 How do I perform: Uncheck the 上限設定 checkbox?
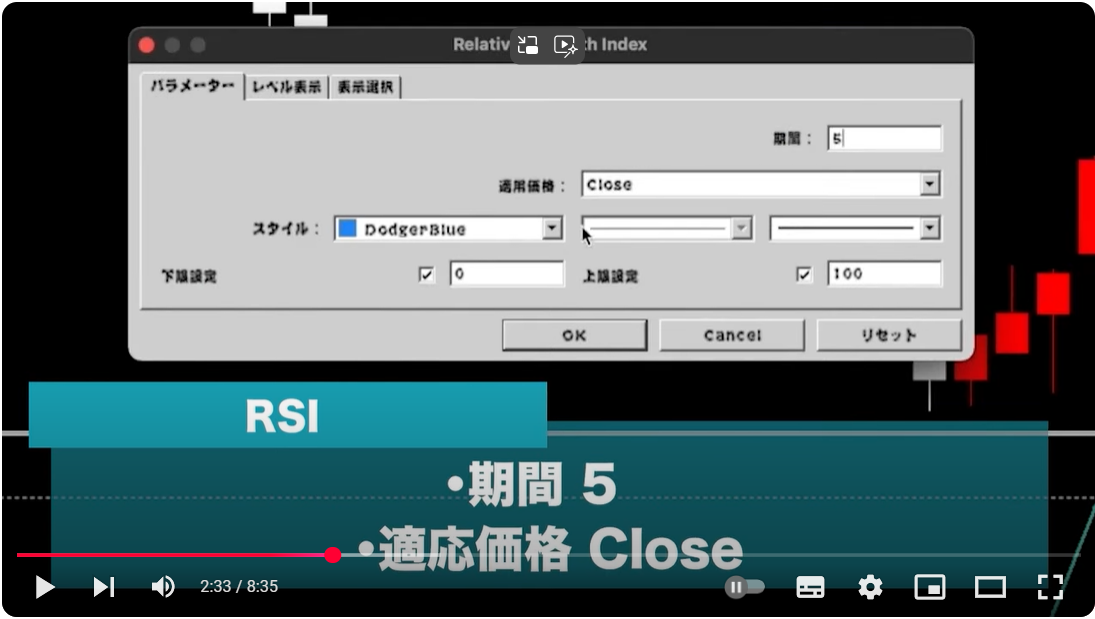click(804, 274)
